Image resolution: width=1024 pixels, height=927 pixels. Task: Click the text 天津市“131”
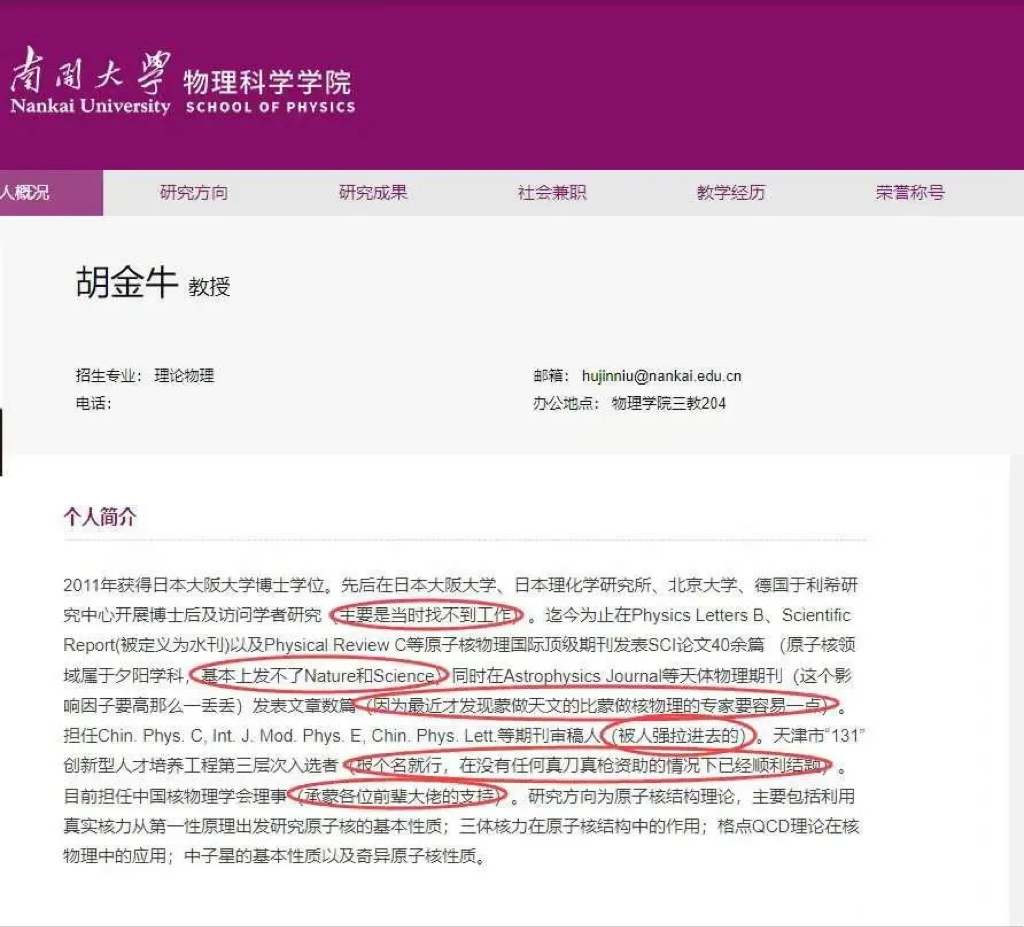point(819,736)
